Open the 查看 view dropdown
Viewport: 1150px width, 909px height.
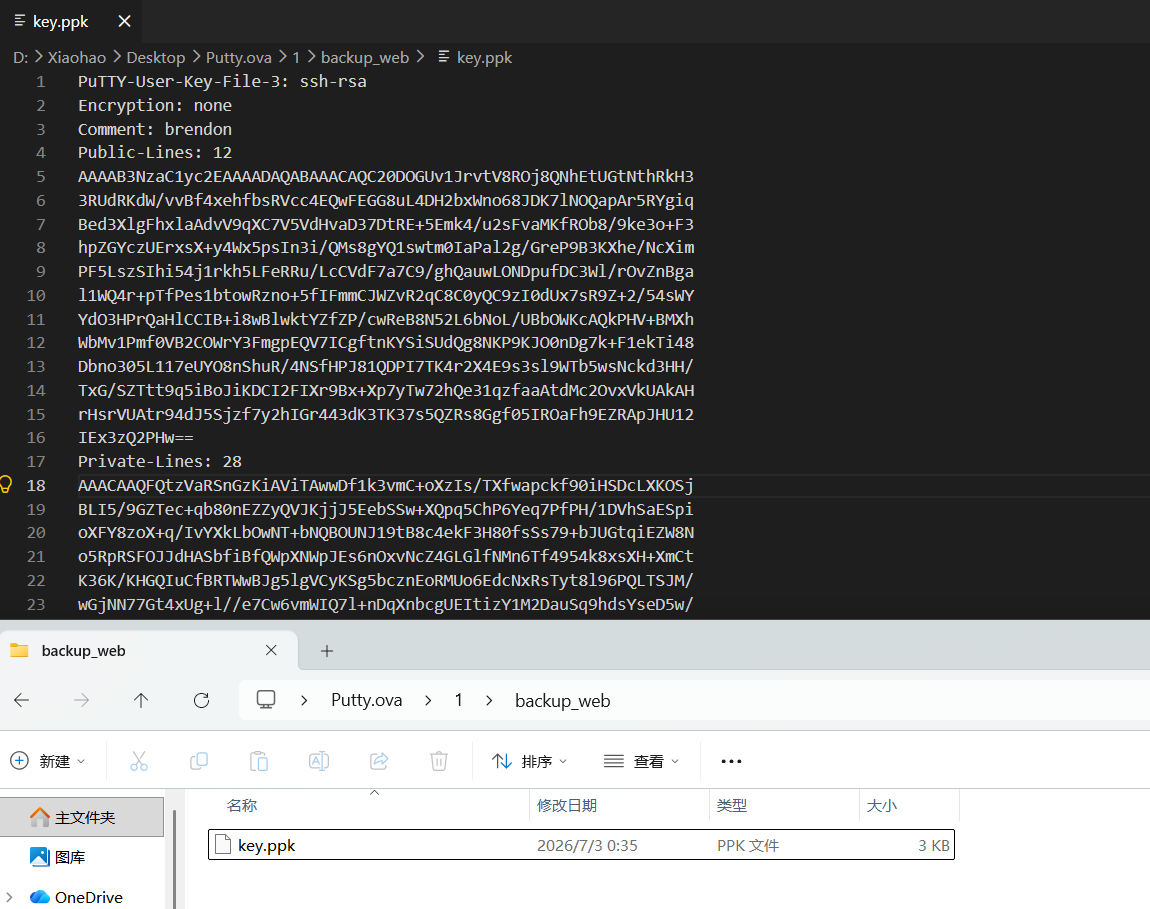641,761
